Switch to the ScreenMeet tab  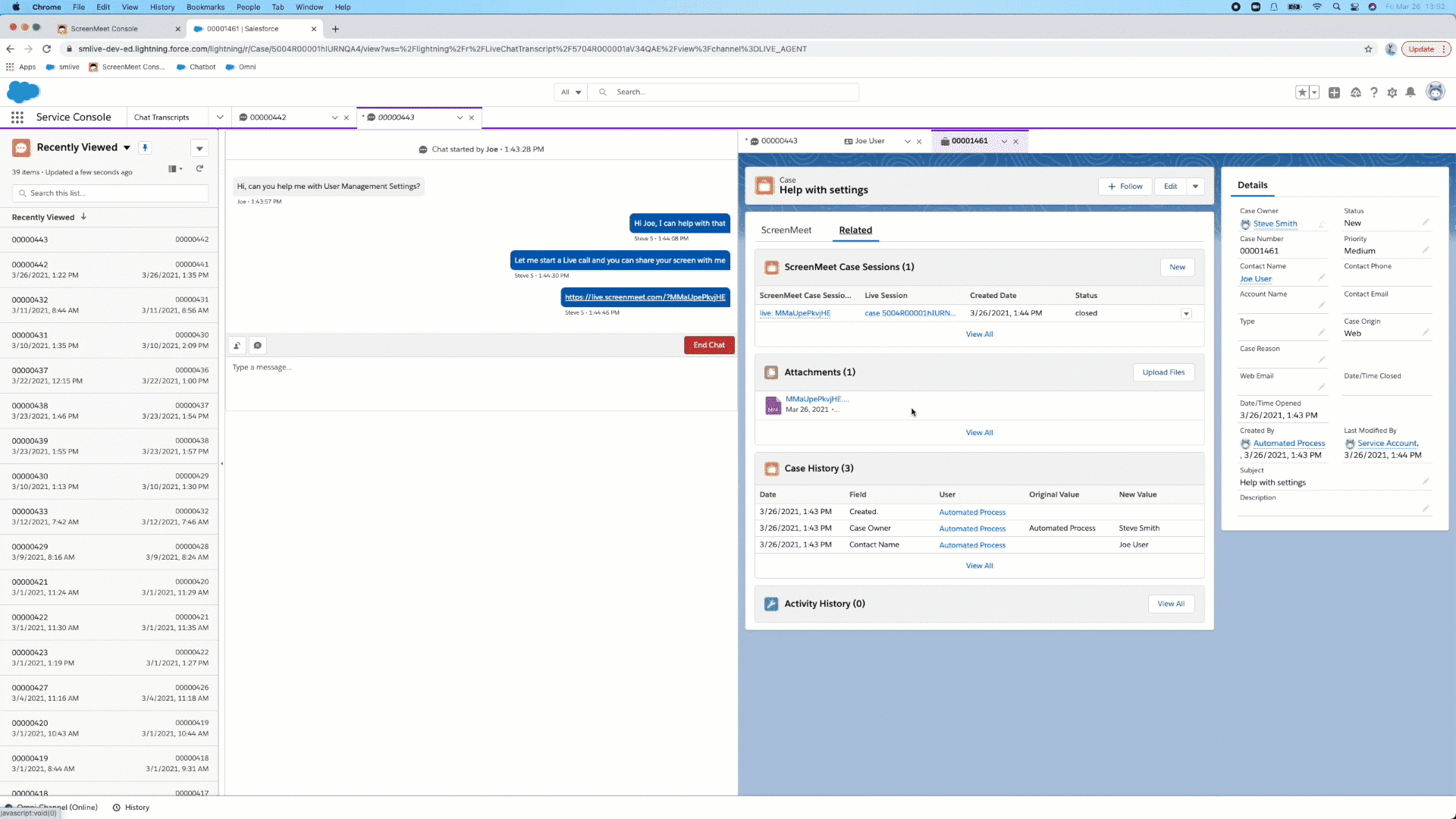coord(786,231)
